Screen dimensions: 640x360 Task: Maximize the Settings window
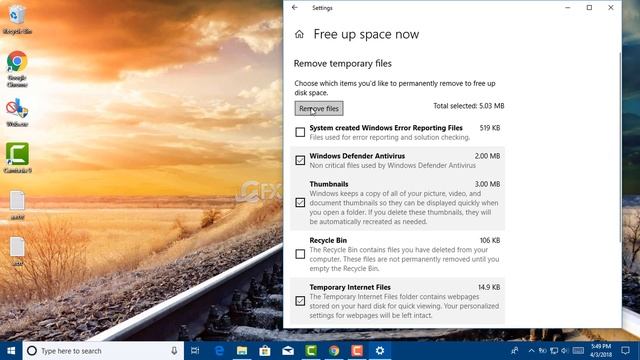coord(589,7)
